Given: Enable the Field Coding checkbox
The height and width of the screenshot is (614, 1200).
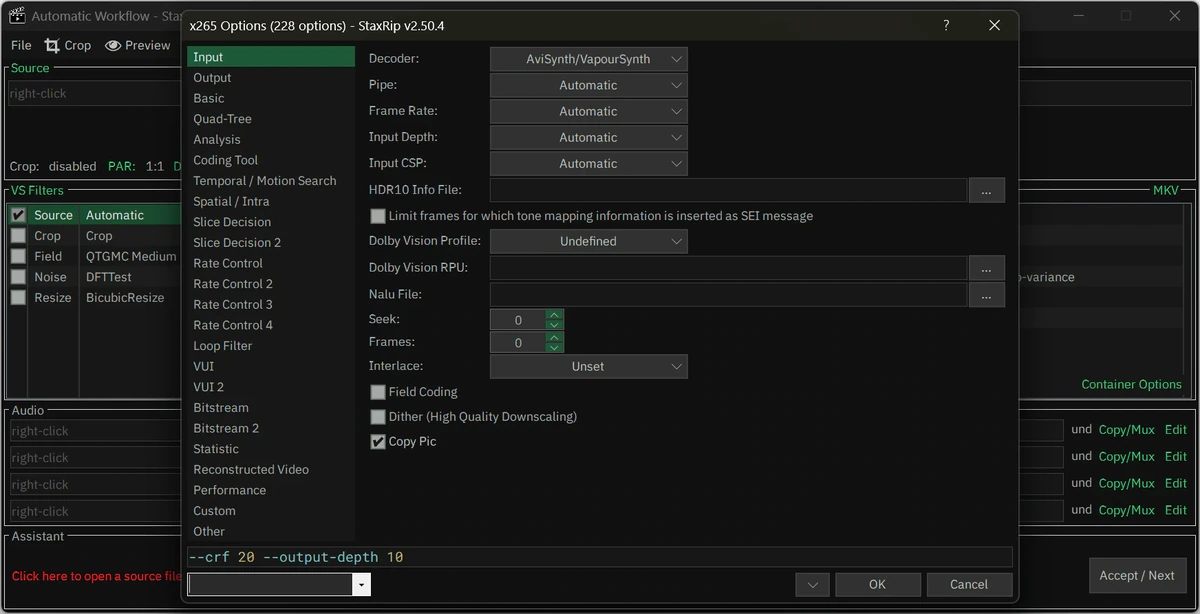Looking at the screenshot, I should [x=378, y=392].
